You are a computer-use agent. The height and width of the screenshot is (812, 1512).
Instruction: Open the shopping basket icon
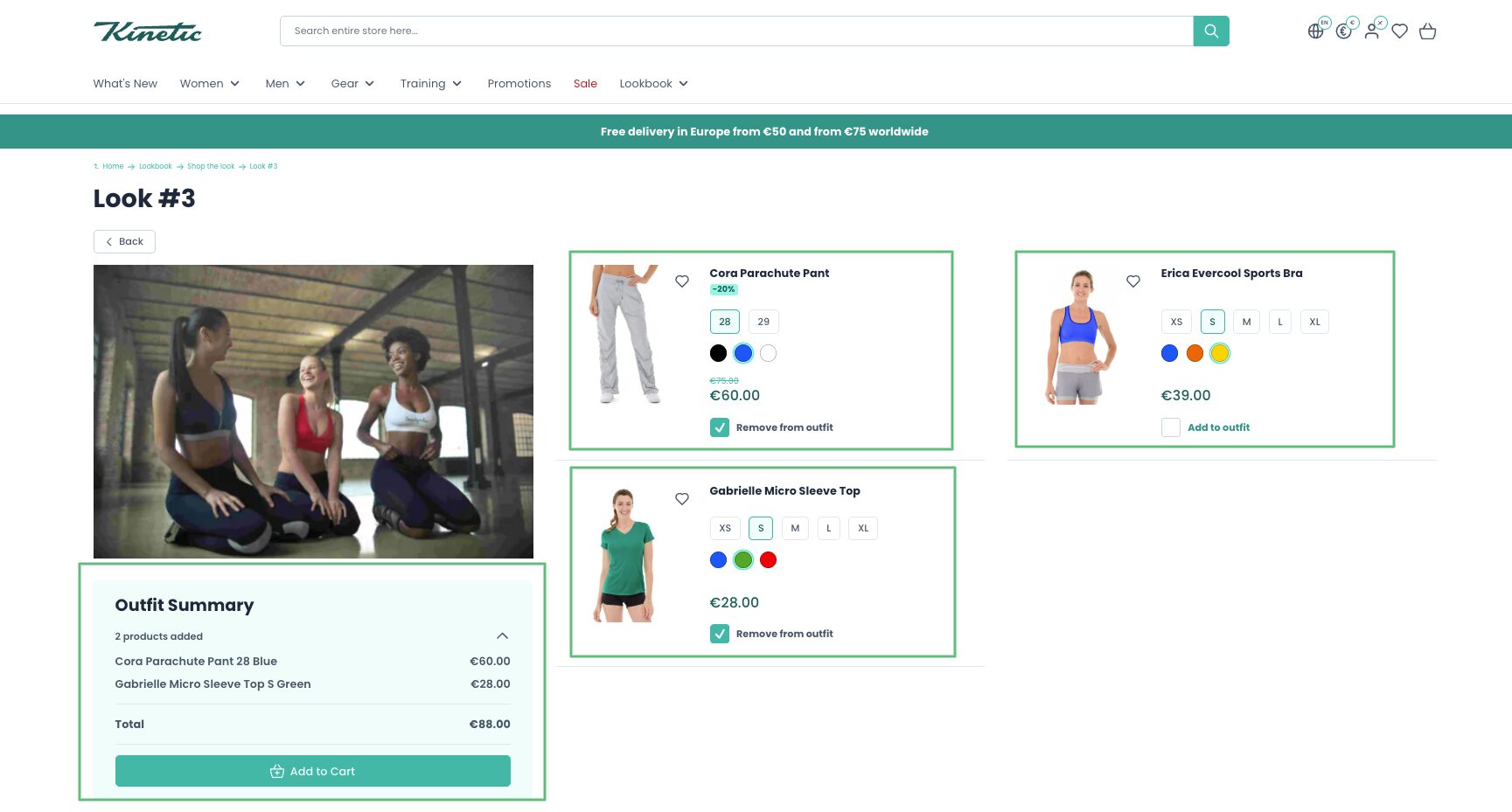tap(1427, 31)
